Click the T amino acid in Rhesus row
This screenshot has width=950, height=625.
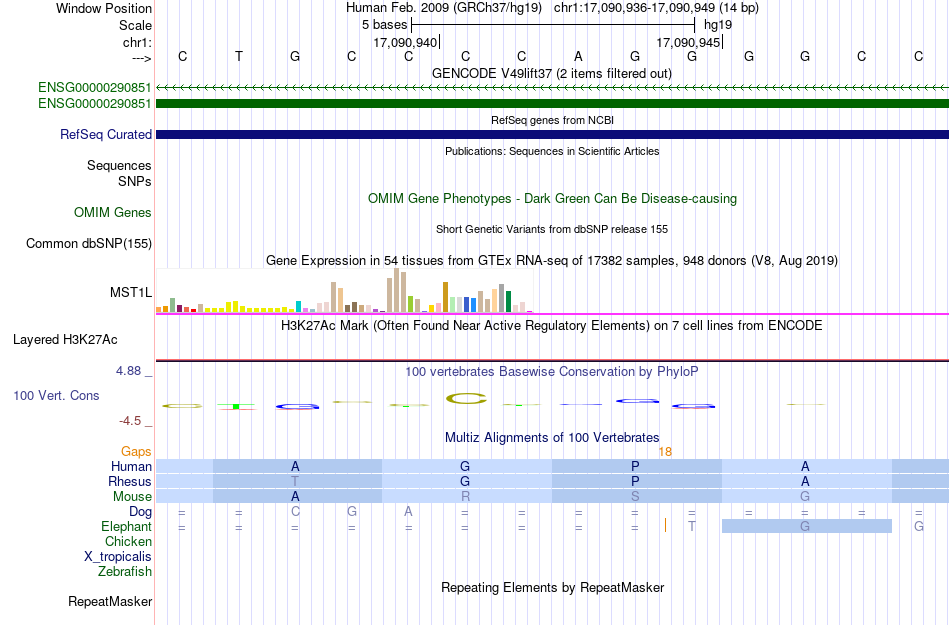(295, 481)
